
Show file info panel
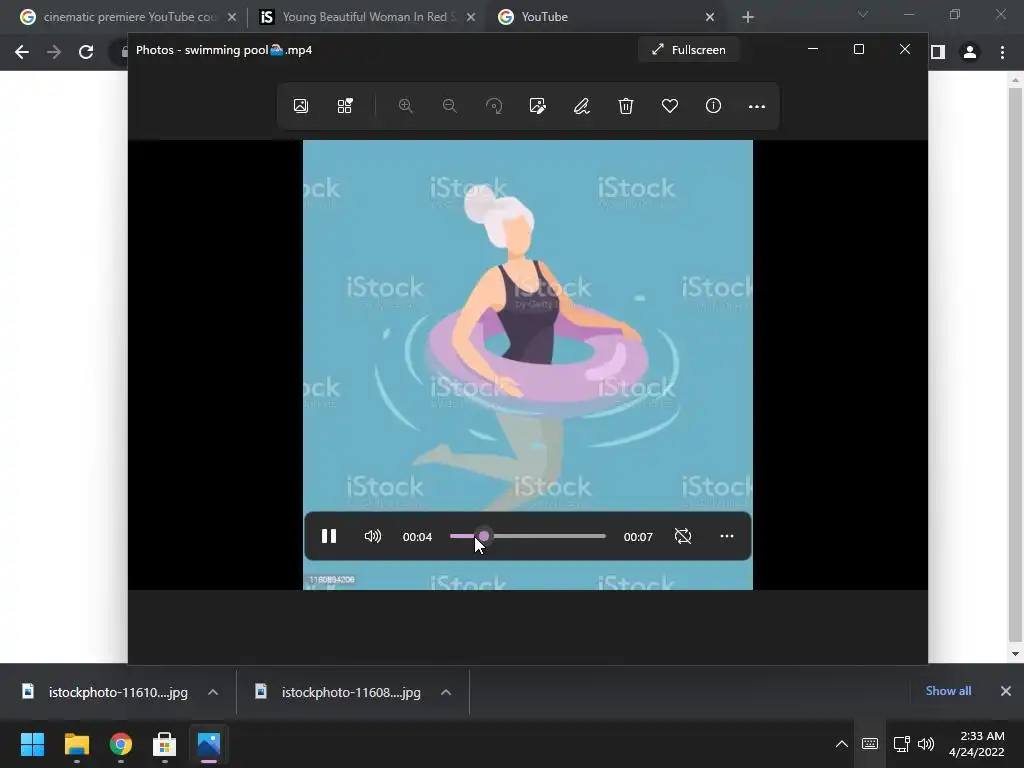click(x=713, y=106)
